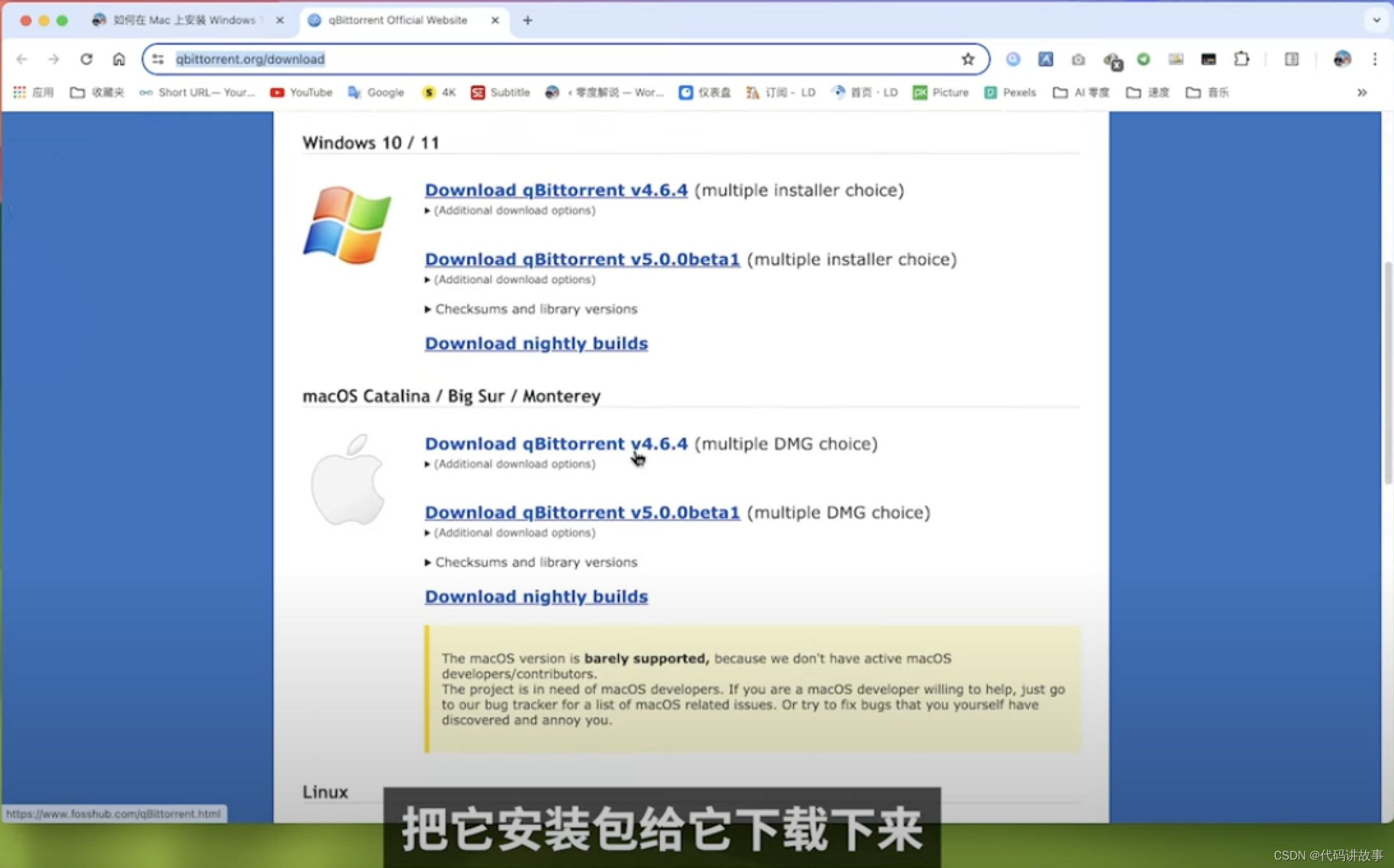Open the browser home page icon
This screenshot has width=1394, height=868.
click(x=119, y=59)
